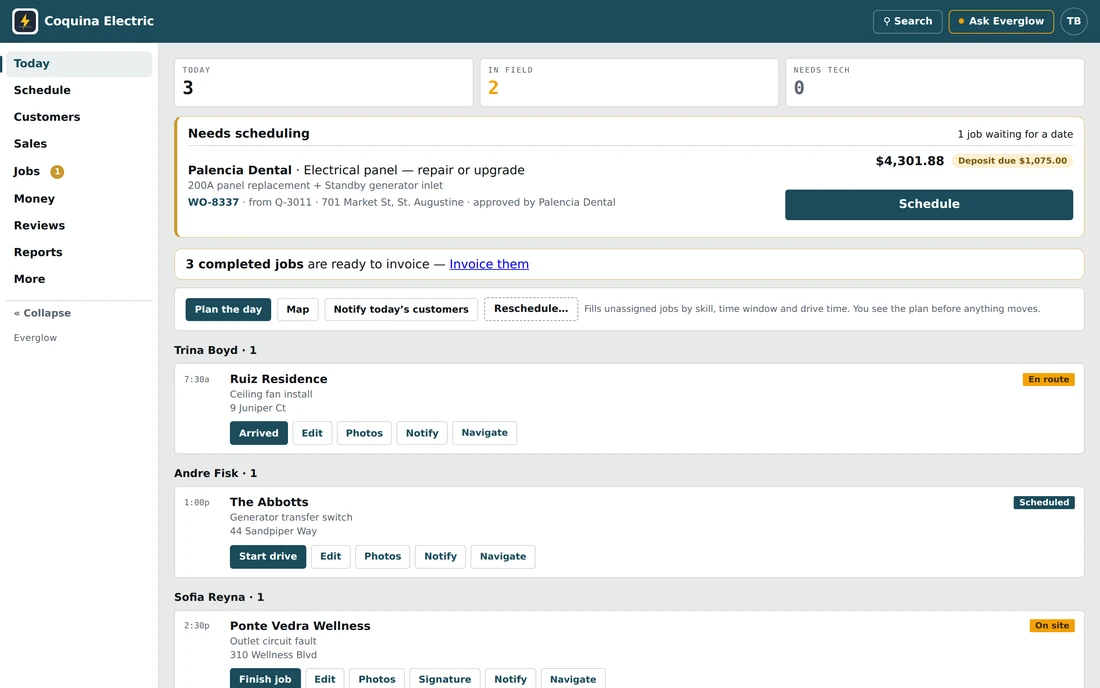Viewport: 1100px width, 688px height.
Task: Open the TB user avatar menu
Action: pos(1073,21)
